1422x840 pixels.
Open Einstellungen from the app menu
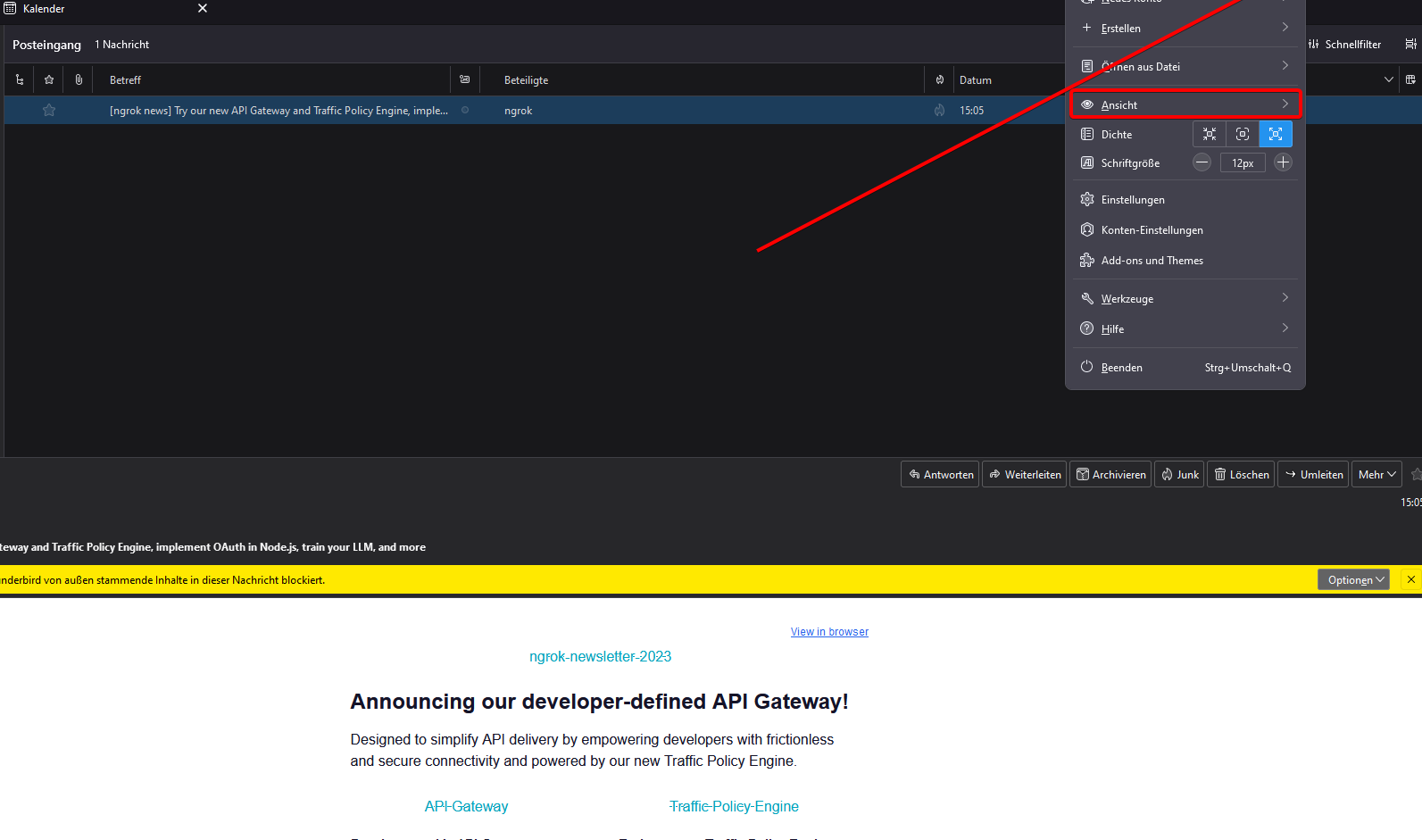[1133, 200]
